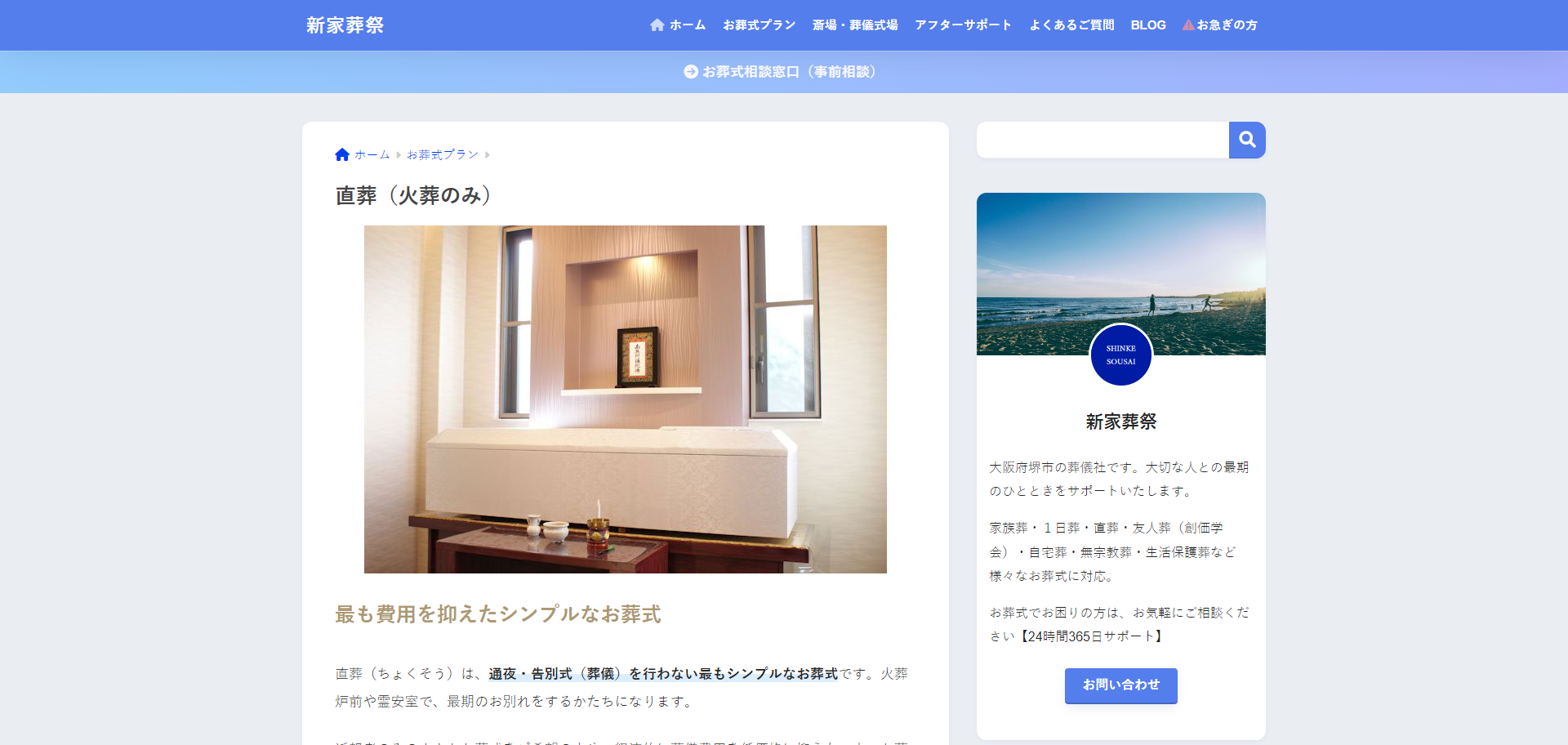Viewport: 1568px width, 745px height.
Task: Open the お葬式プラン menu item
Action: point(759,25)
